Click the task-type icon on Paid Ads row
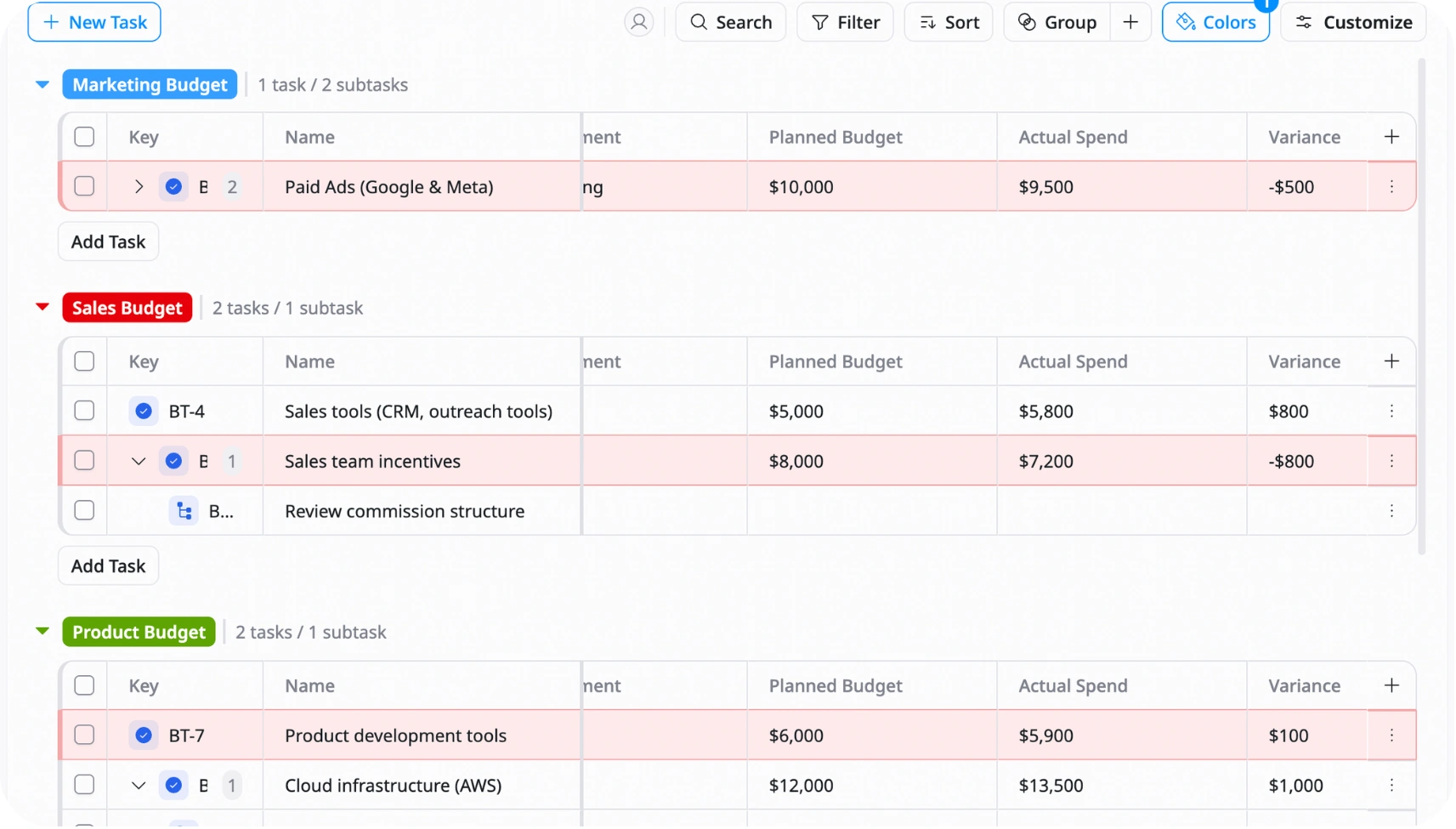The image size is (1456, 829). click(x=173, y=186)
